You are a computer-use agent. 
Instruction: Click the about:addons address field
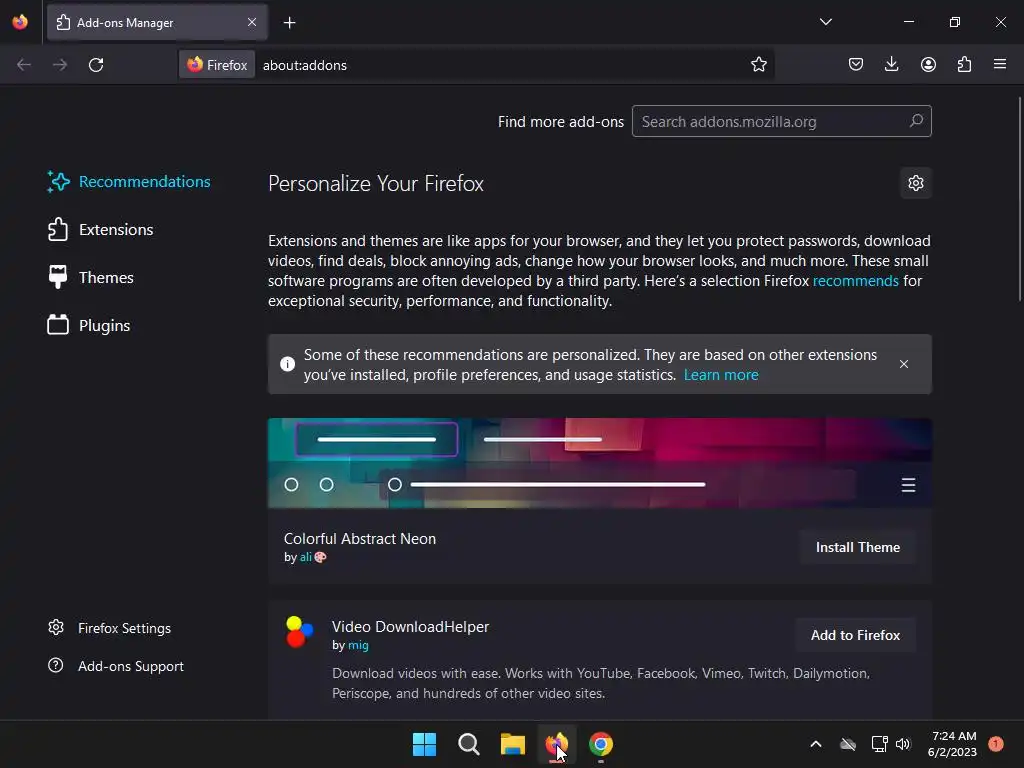pos(500,65)
